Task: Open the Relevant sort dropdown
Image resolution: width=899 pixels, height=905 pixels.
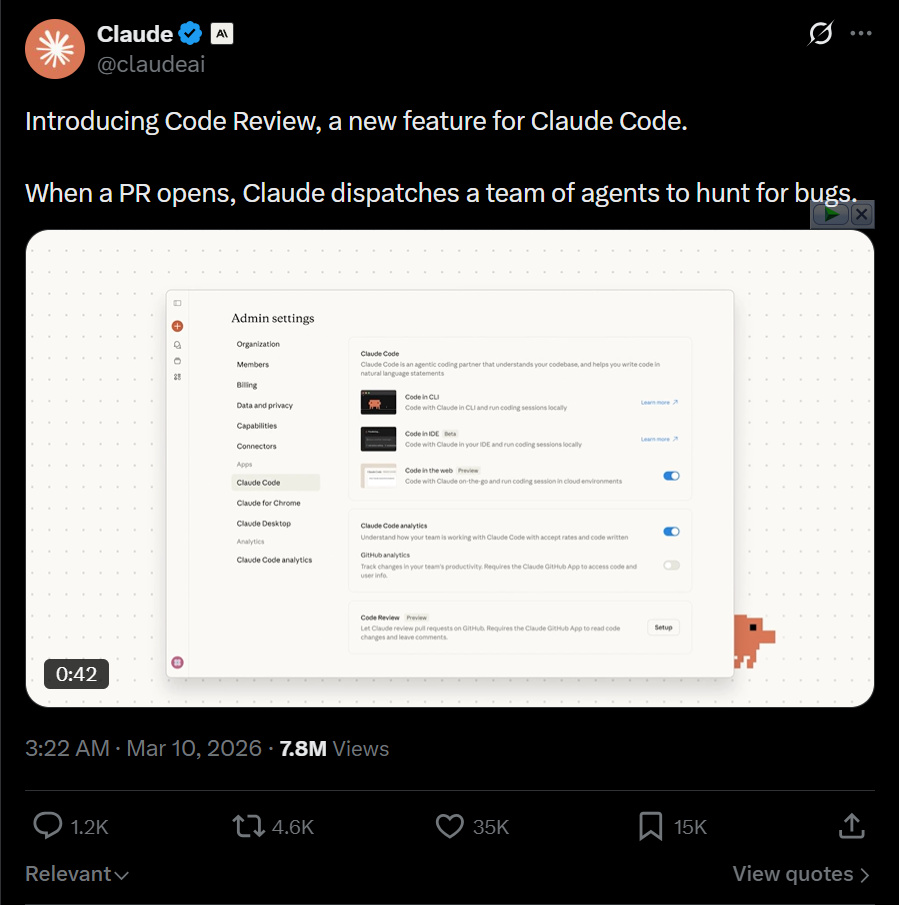Action: pos(77,874)
